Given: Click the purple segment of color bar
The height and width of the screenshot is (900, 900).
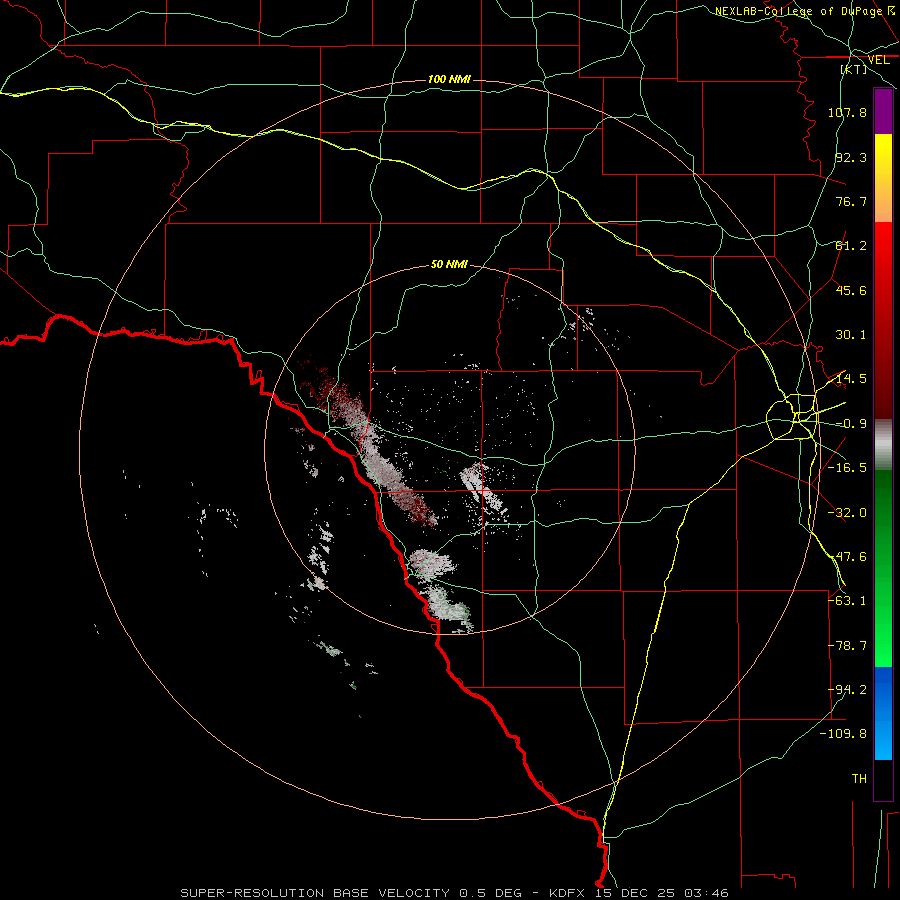Looking at the screenshot, I should point(883,111).
